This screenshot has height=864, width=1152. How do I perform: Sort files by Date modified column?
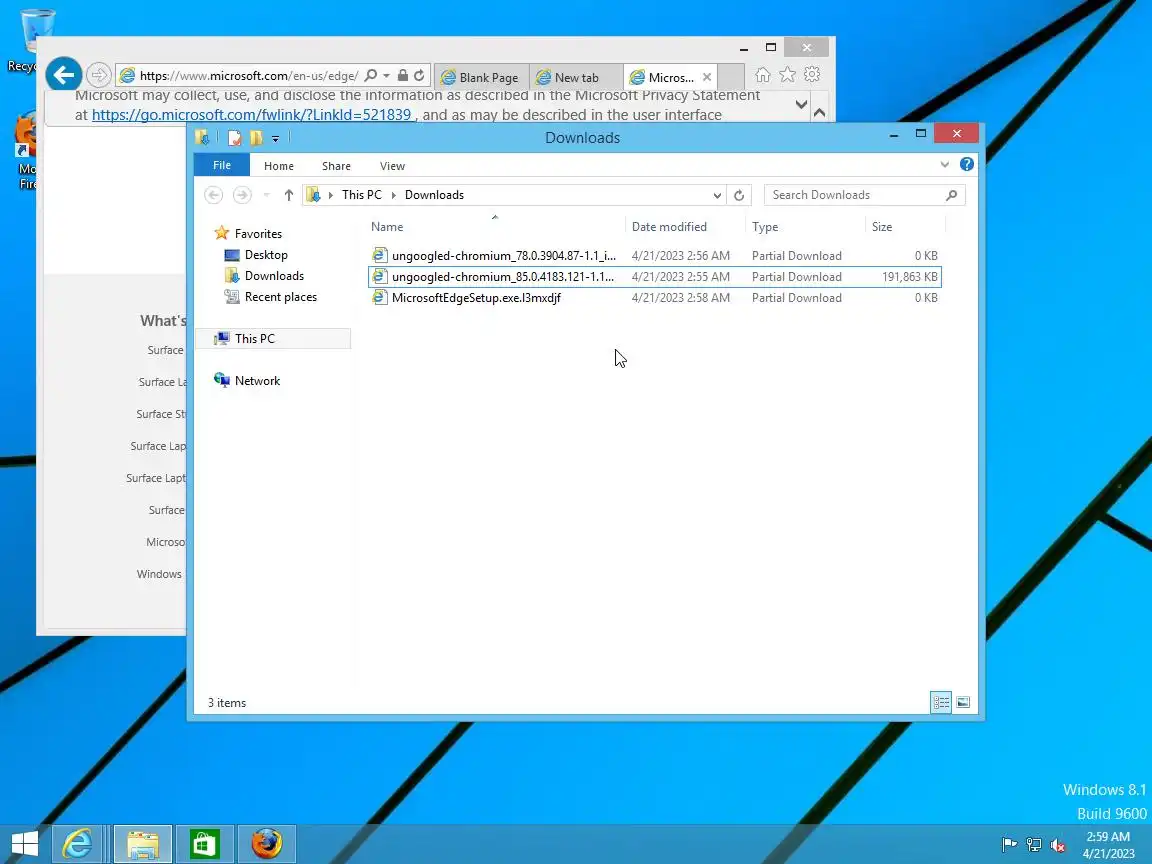point(685,227)
